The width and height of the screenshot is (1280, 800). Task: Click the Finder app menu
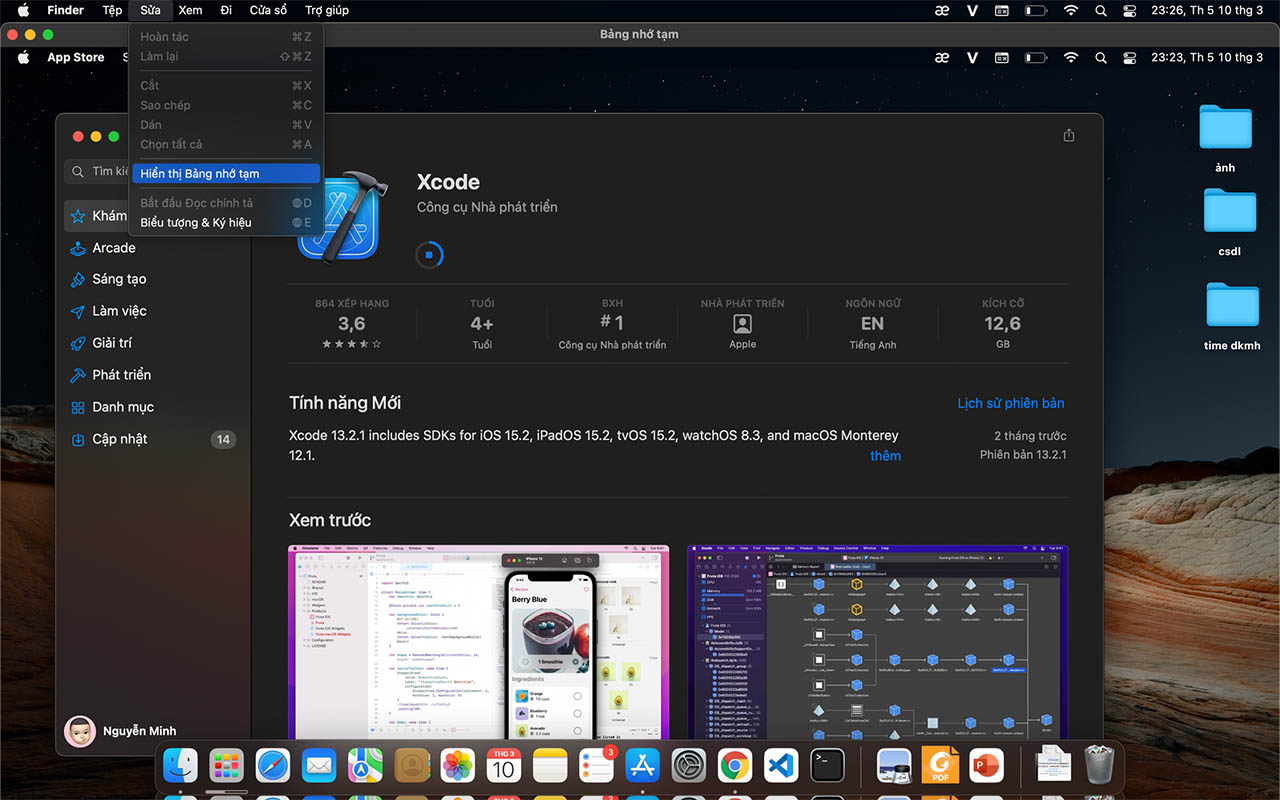tap(66, 10)
